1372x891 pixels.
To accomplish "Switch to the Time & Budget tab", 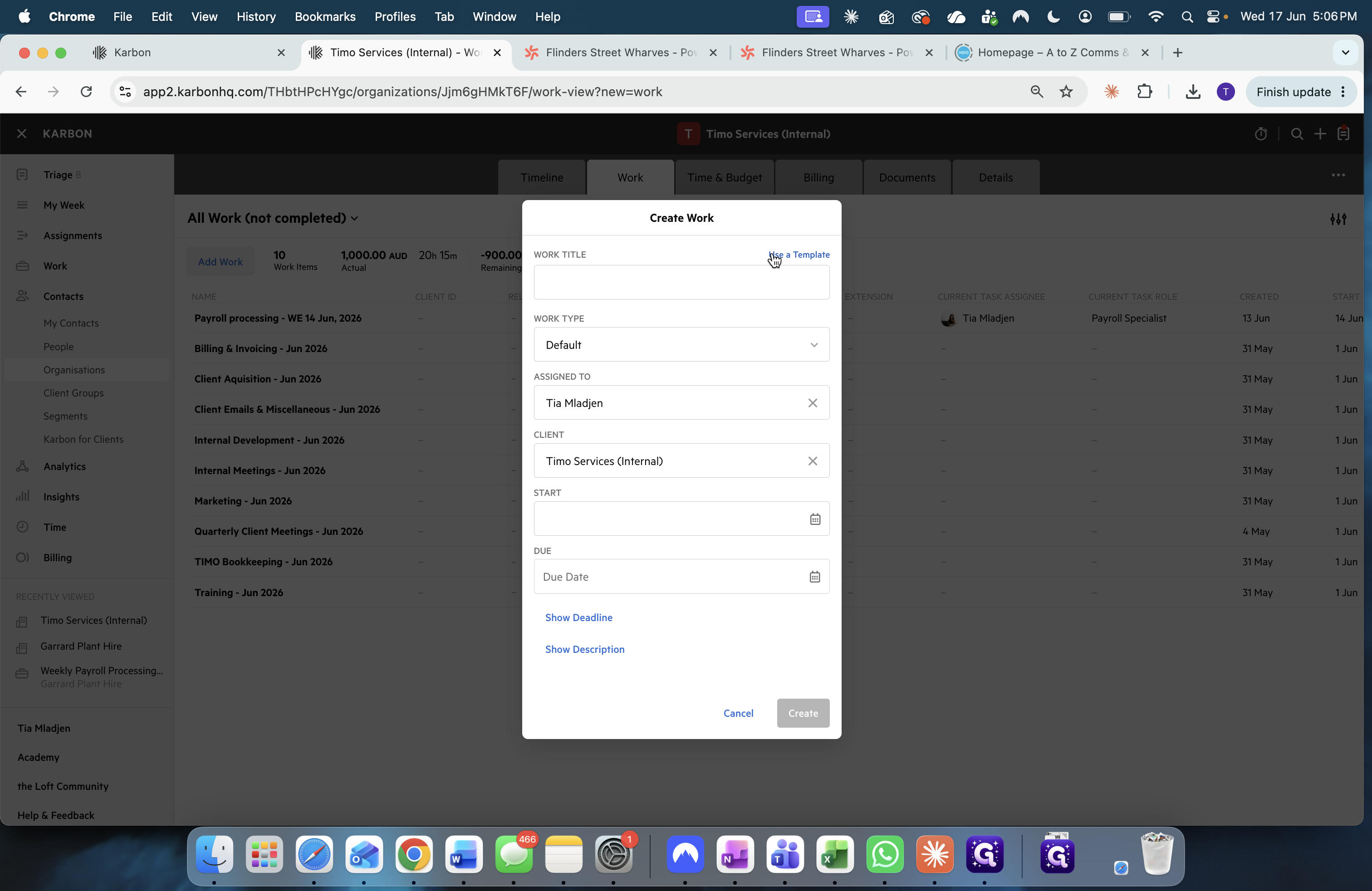I will point(724,177).
